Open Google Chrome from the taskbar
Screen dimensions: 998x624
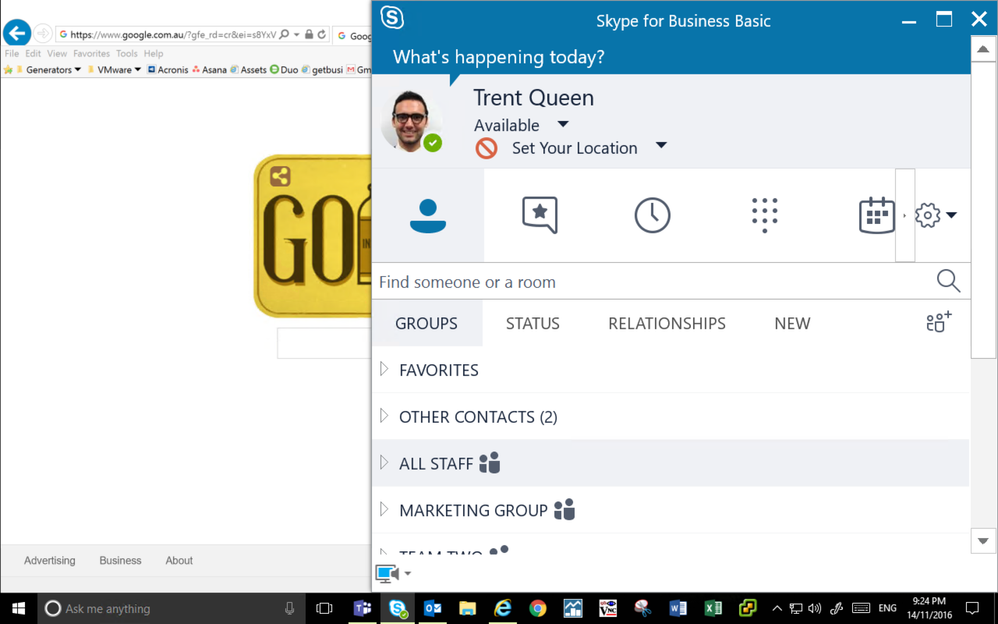pyautogui.click(x=538, y=609)
